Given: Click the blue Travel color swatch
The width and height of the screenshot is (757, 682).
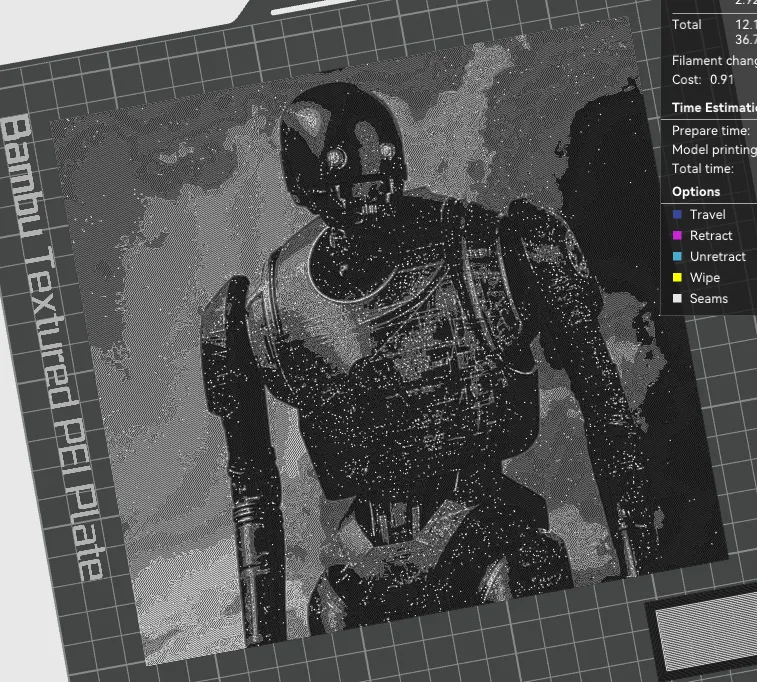Looking at the screenshot, I should coord(677,214).
